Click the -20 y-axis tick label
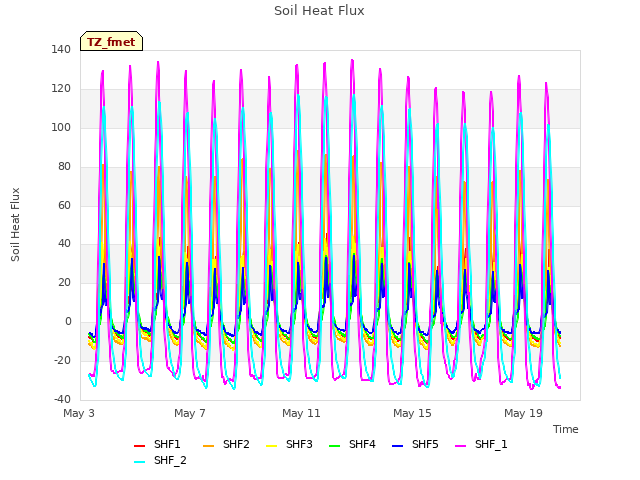This screenshot has height=480, width=640. 62,360
